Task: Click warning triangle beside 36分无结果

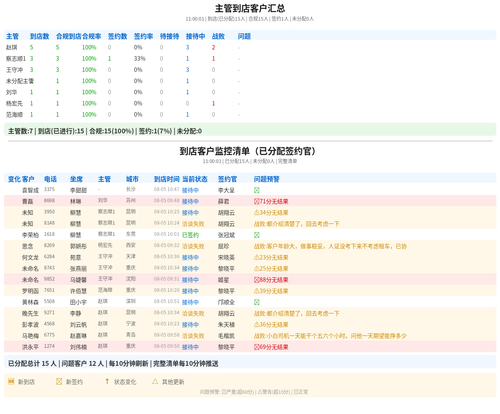Action: pyautogui.click(x=257, y=325)
